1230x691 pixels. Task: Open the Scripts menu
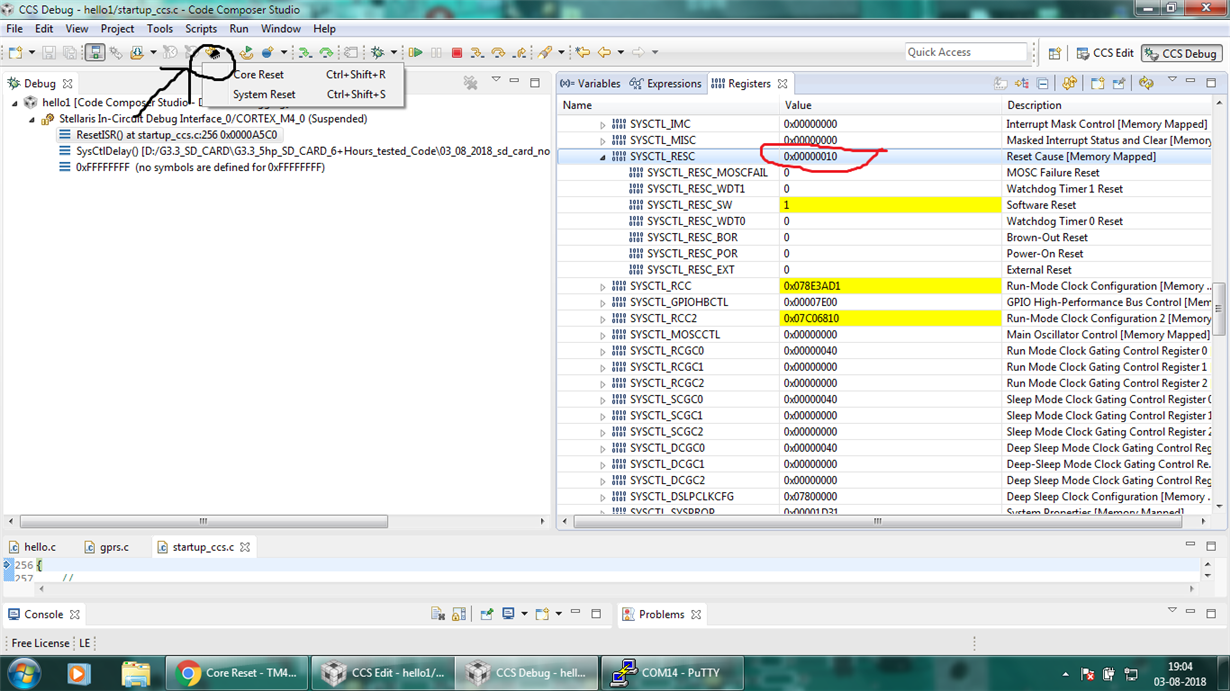click(201, 29)
